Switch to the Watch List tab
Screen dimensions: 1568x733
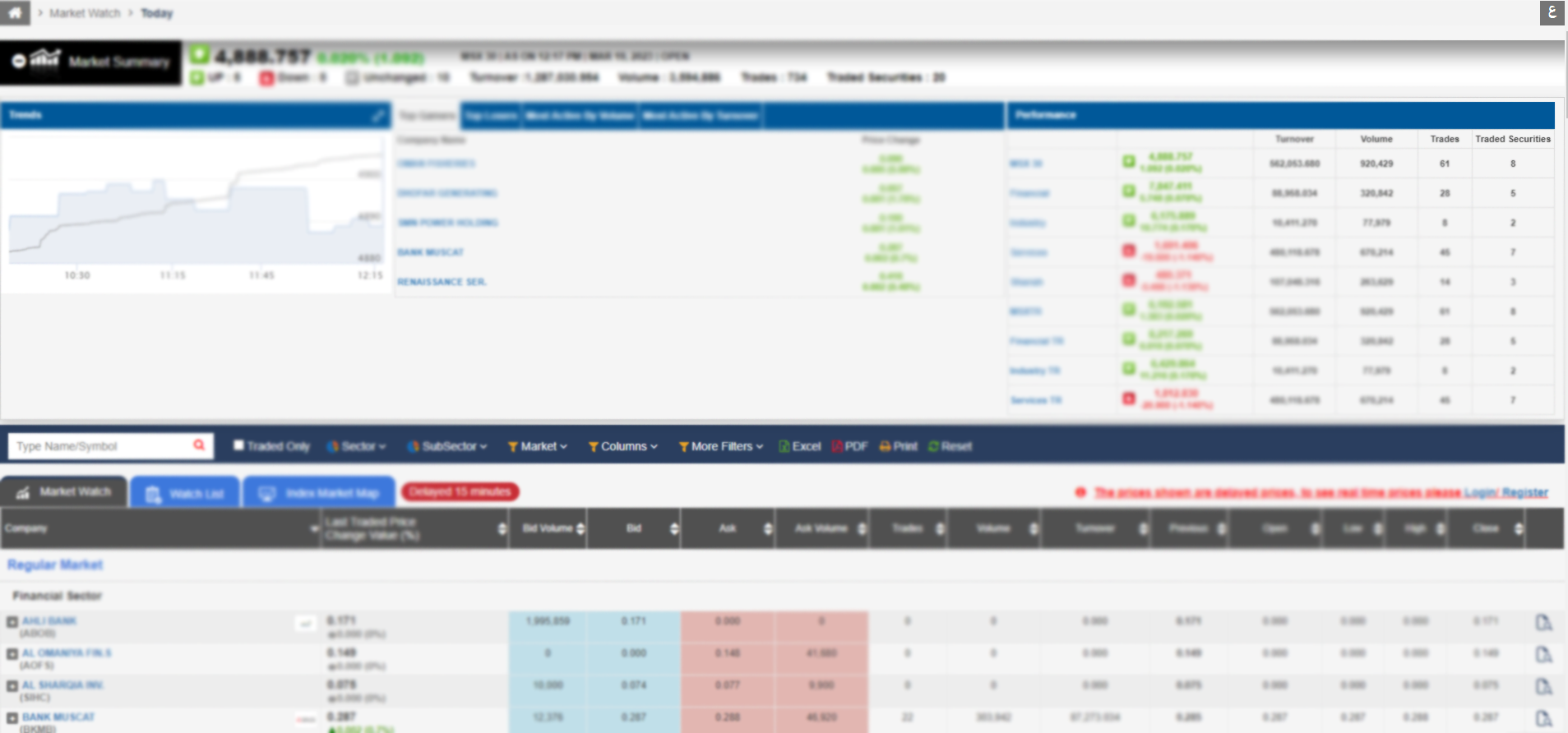(x=185, y=493)
